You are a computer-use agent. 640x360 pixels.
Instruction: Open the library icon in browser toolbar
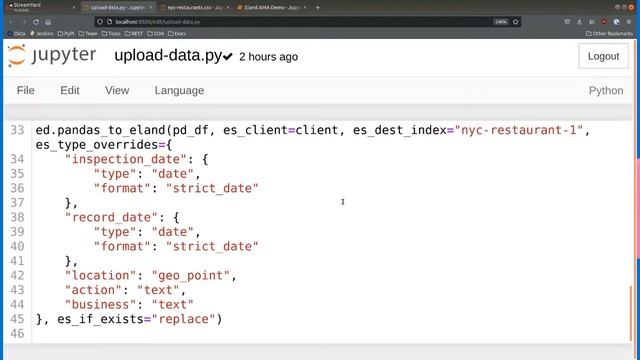tap(591, 22)
